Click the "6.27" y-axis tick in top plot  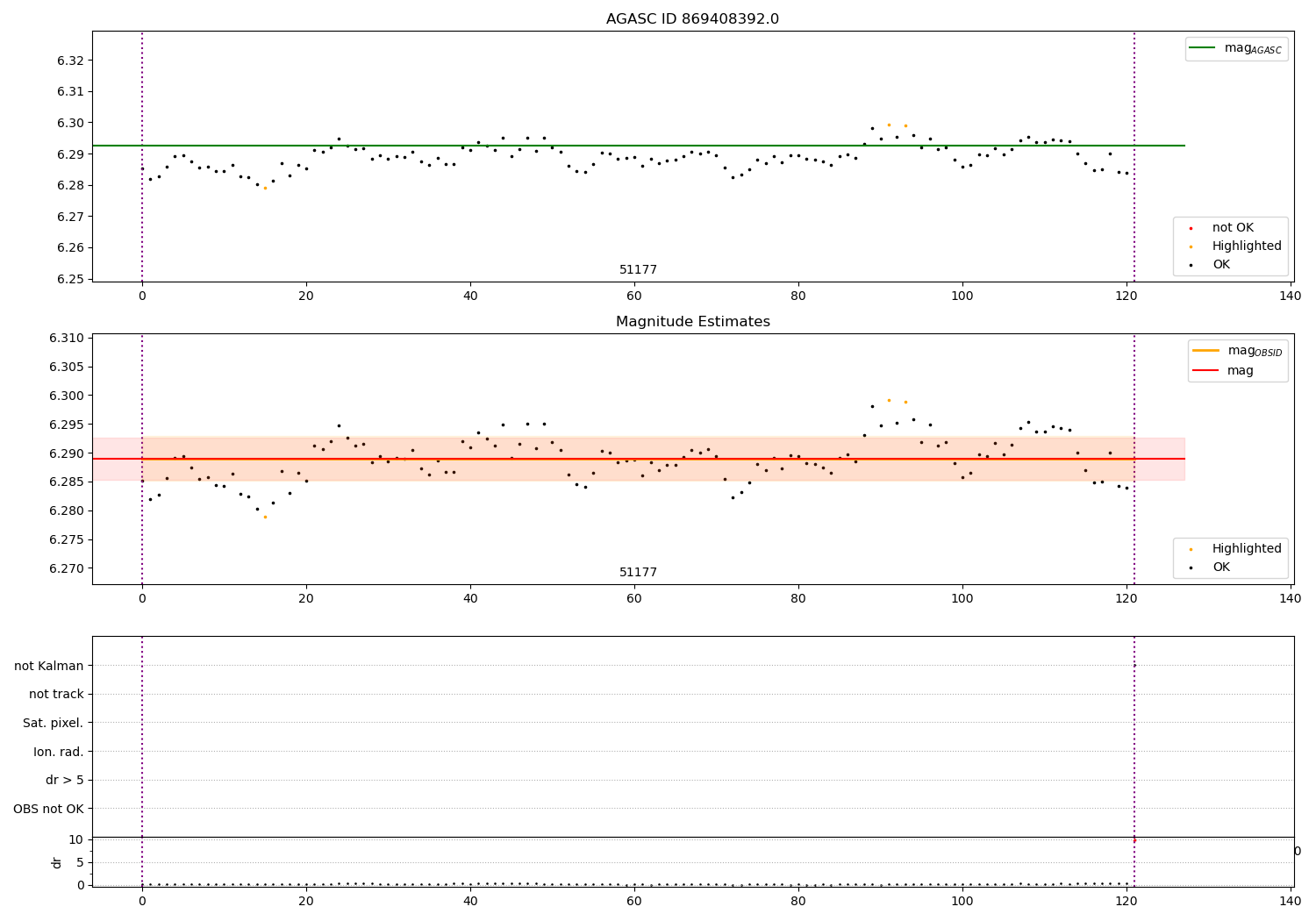click(x=71, y=217)
